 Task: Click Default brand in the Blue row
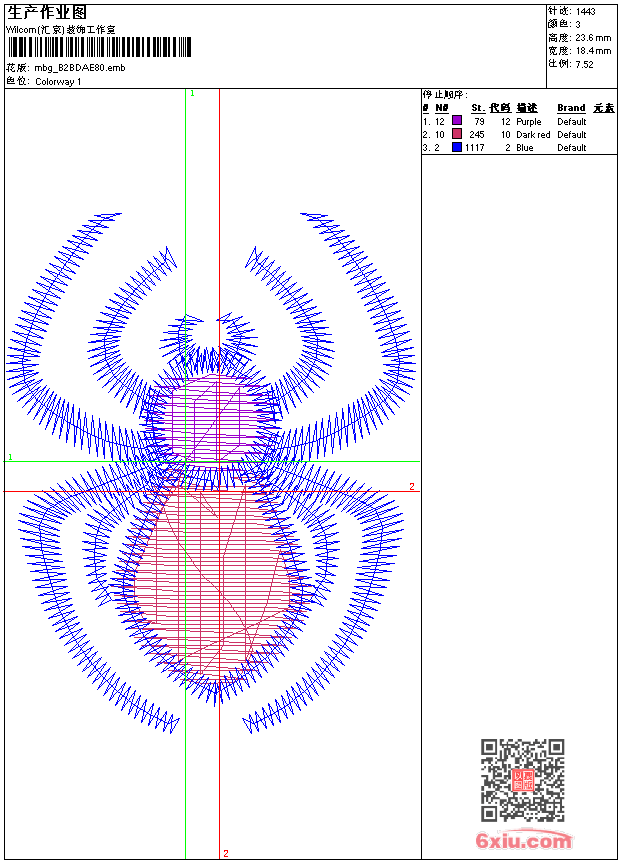coord(572,148)
